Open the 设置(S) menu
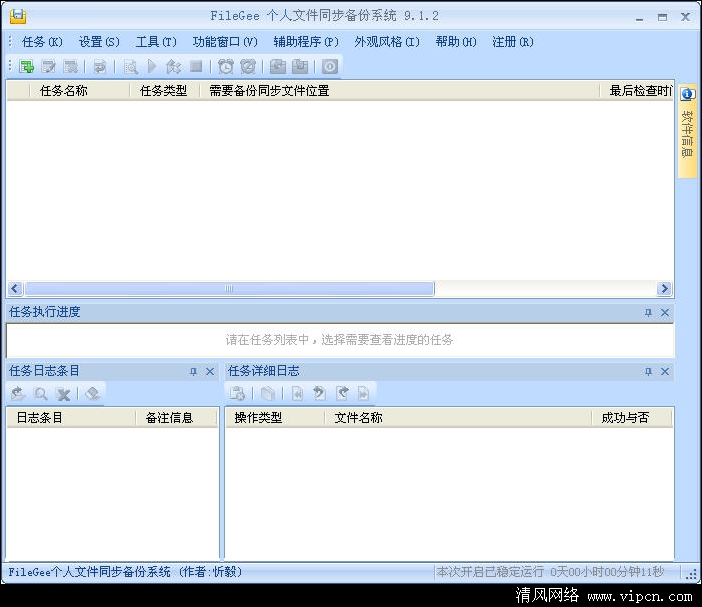Image resolution: width=702 pixels, height=607 pixels. tap(99, 42)
